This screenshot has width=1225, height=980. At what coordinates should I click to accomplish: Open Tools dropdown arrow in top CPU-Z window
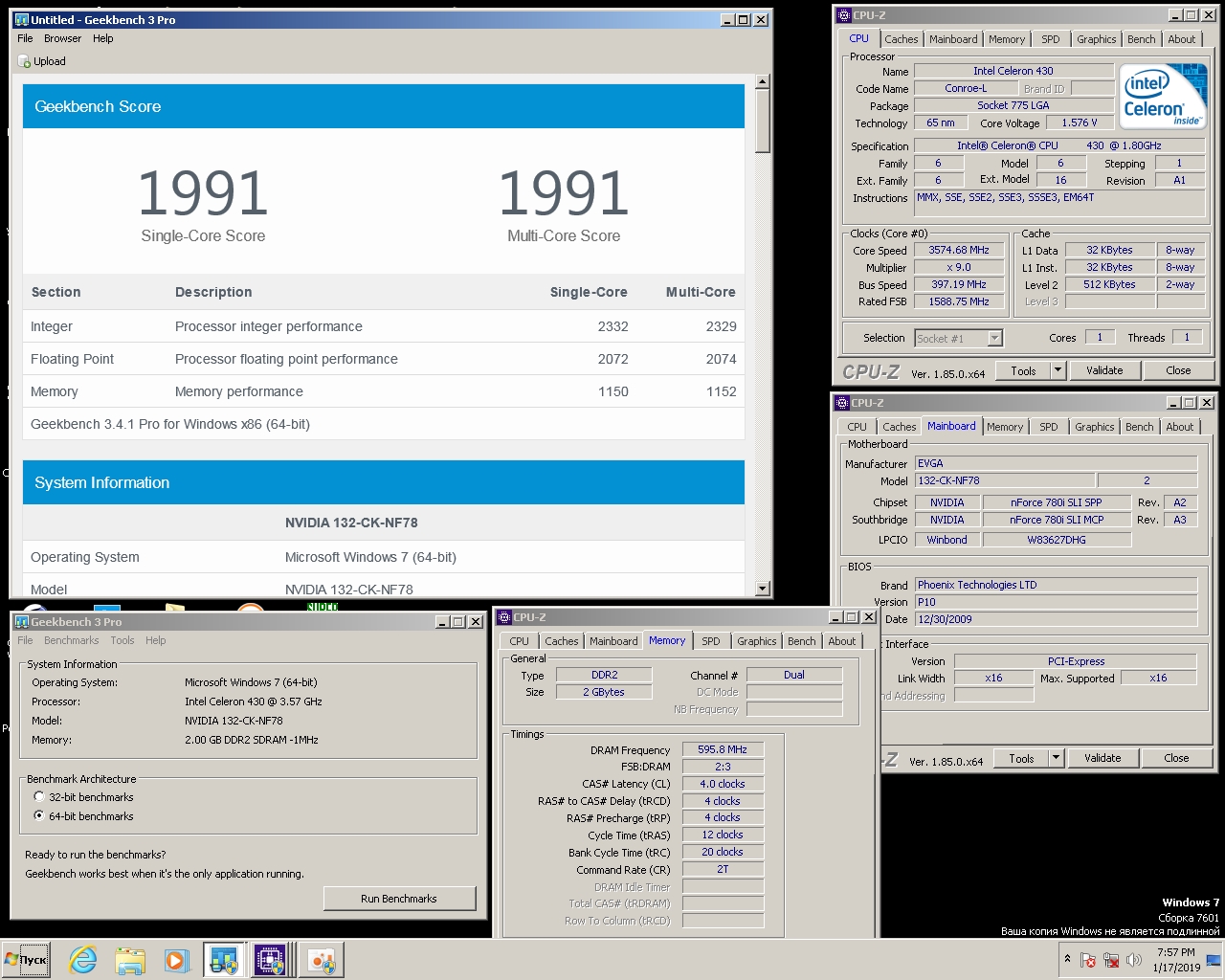pos(1058,370)
